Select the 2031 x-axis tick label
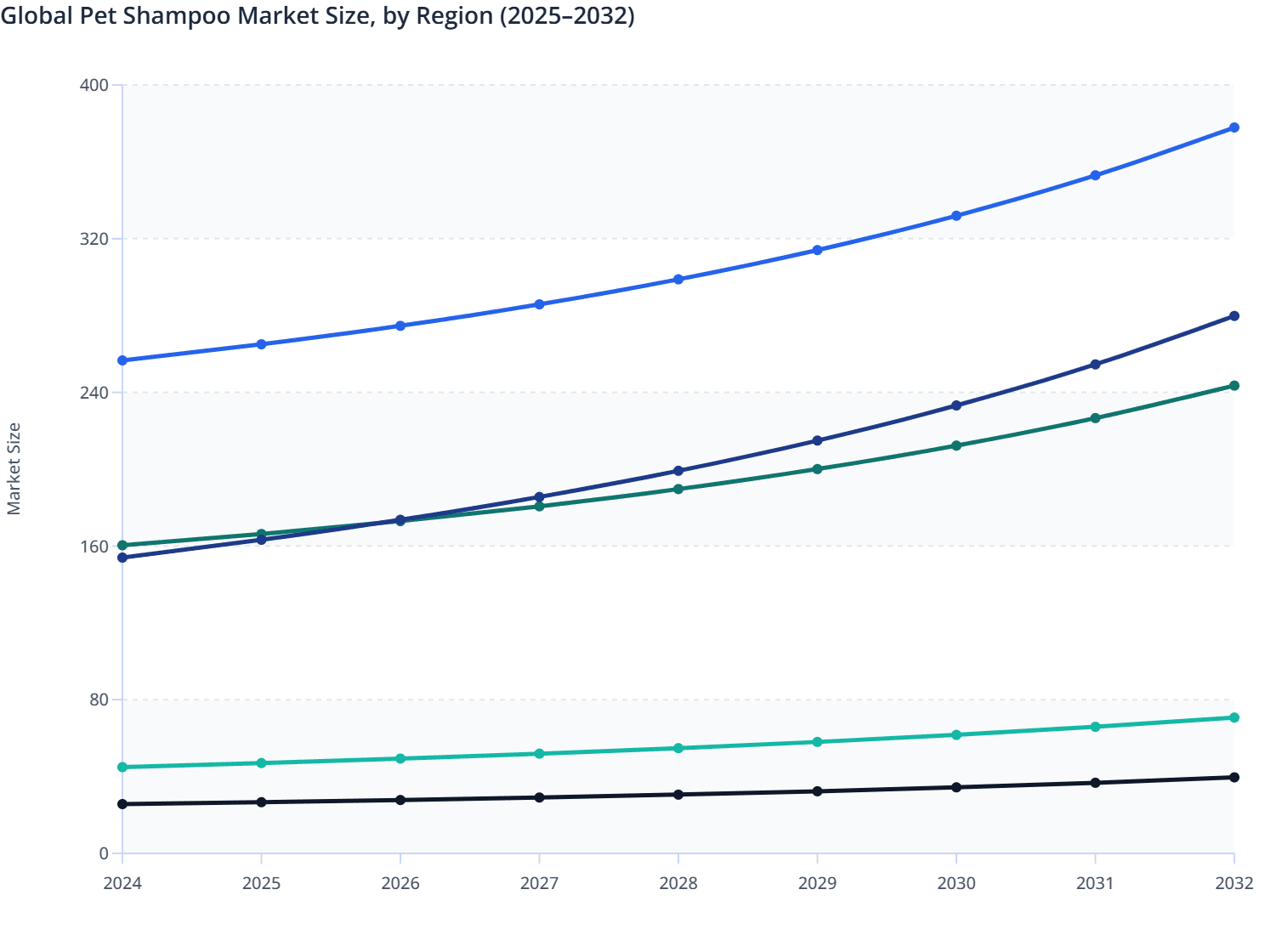 (1095, 883)
